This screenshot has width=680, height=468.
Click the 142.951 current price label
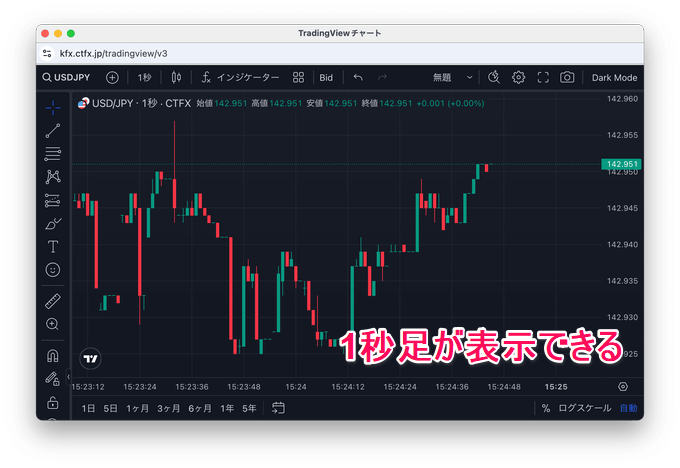click(621, 164)
